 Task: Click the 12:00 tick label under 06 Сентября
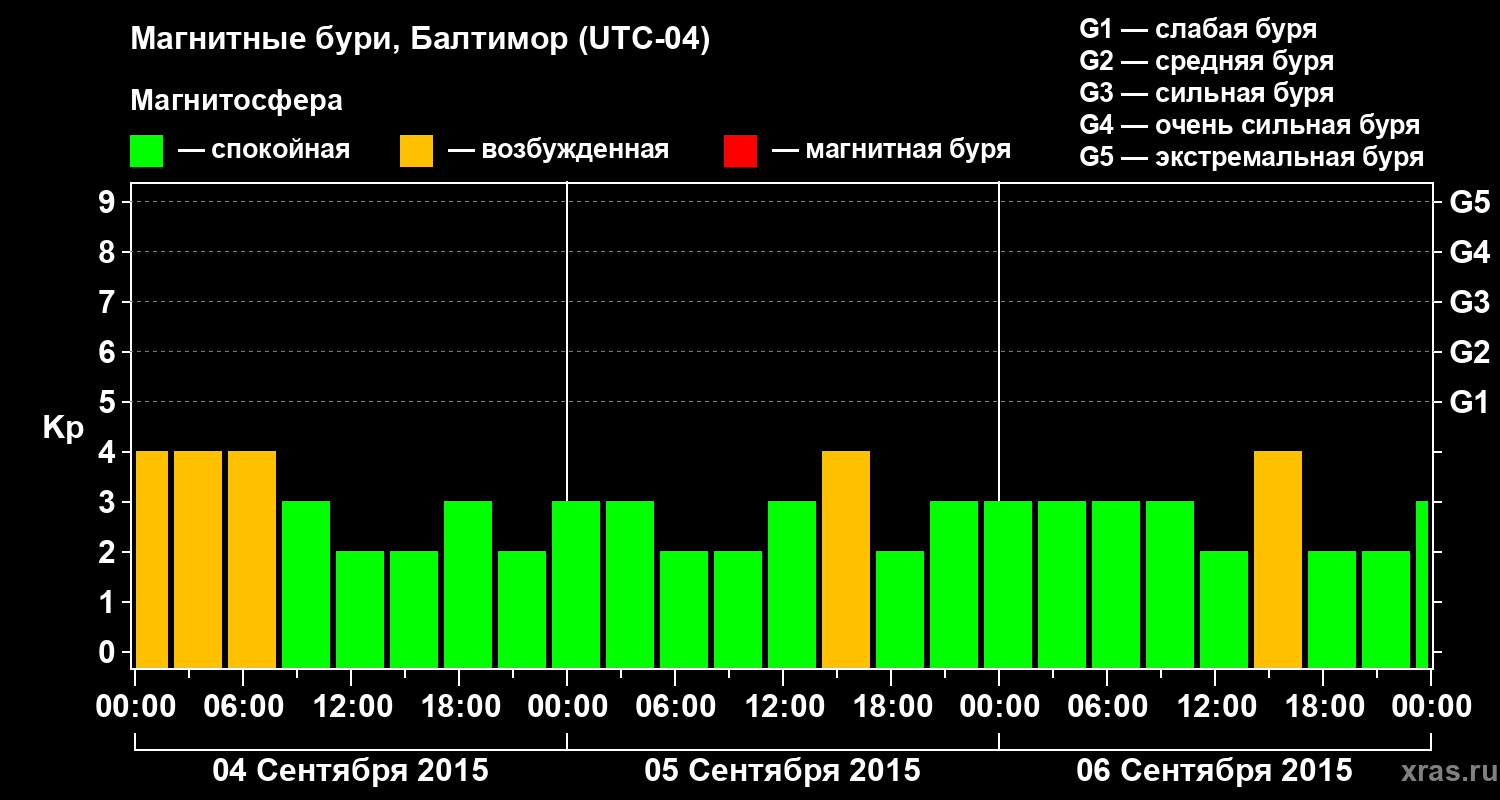coord(1215,707)
